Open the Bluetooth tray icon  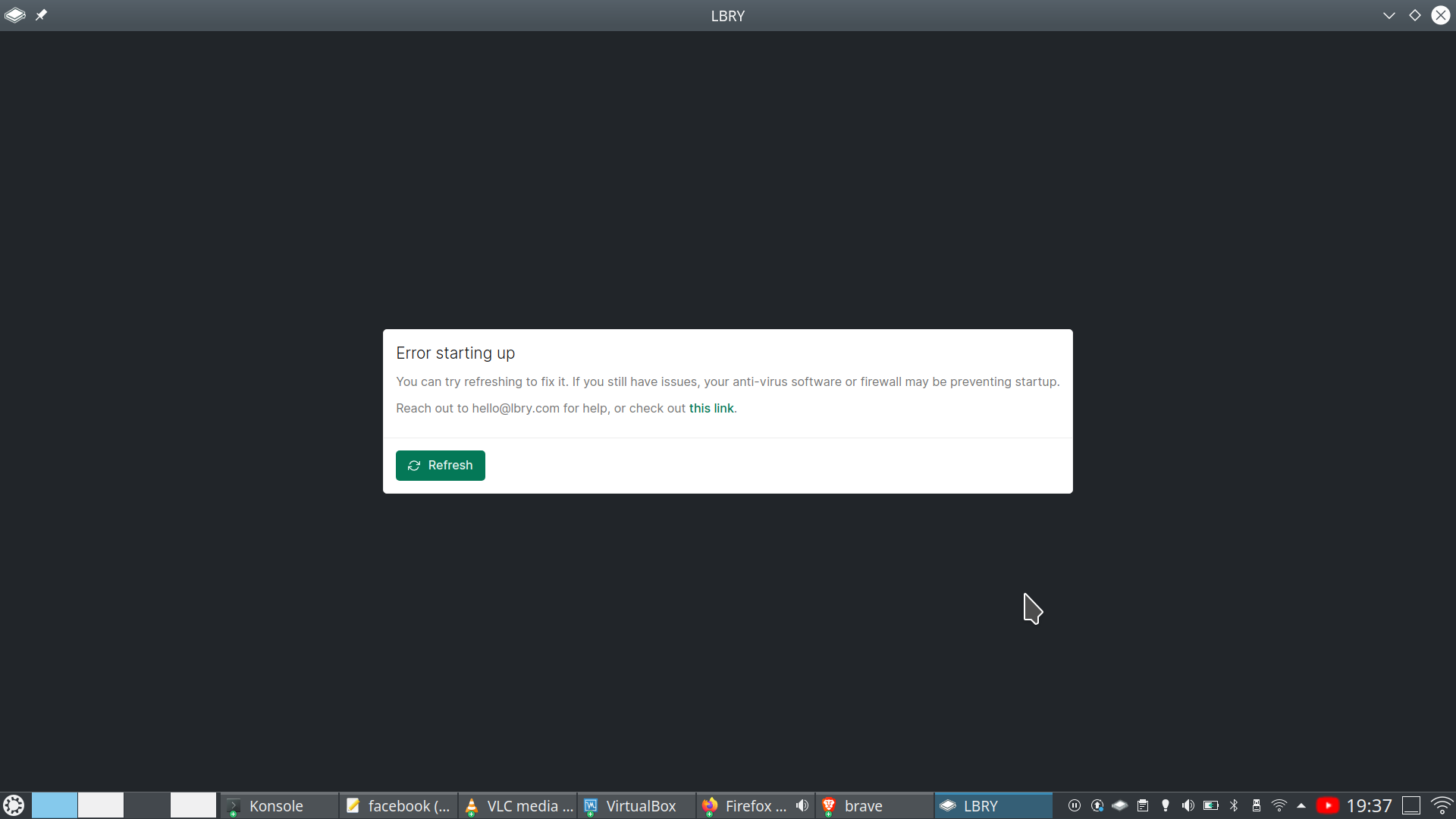[1234, 805]
